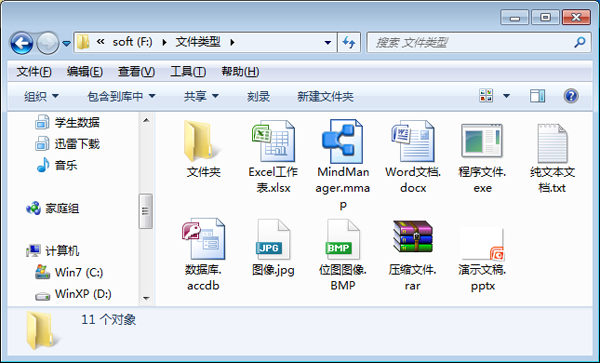Click the « chevron in address bar

101,42
